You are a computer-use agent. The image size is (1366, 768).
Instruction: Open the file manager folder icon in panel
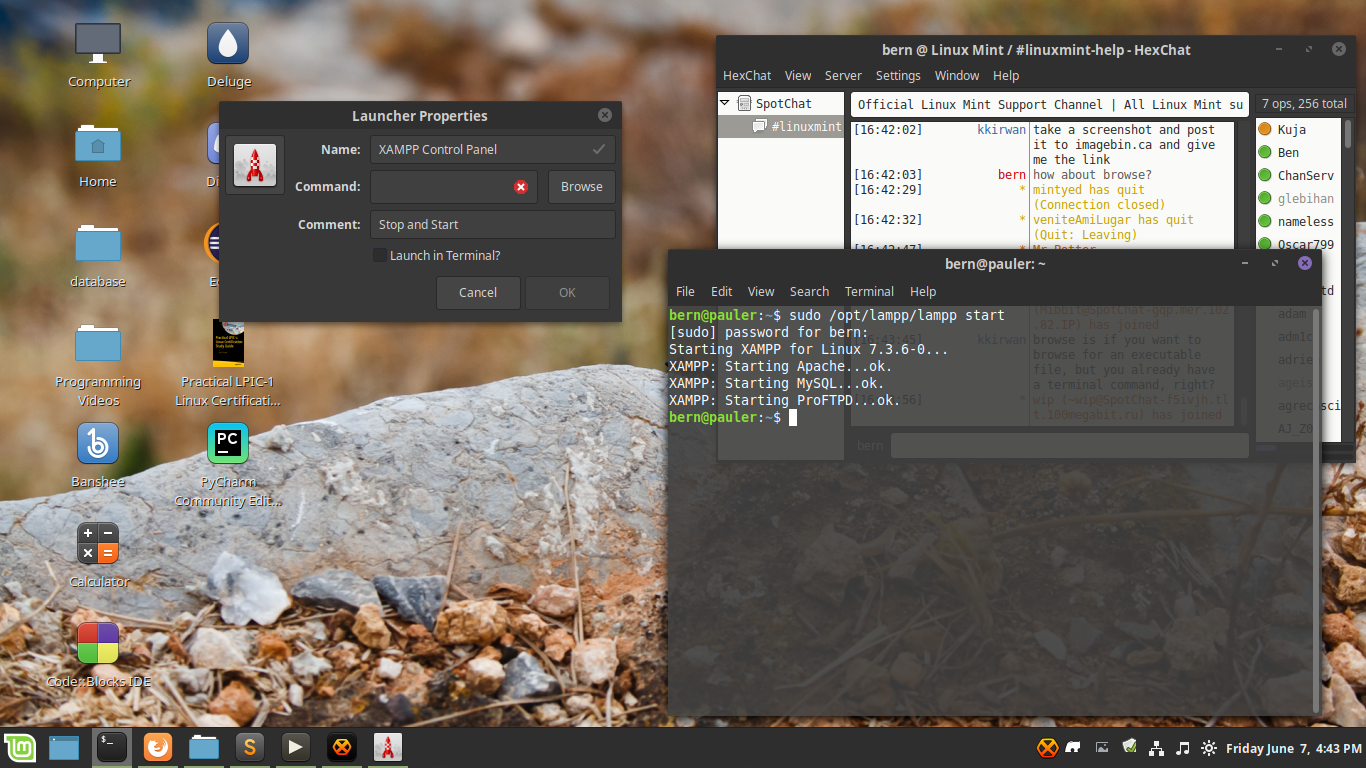tap(204, 747)
